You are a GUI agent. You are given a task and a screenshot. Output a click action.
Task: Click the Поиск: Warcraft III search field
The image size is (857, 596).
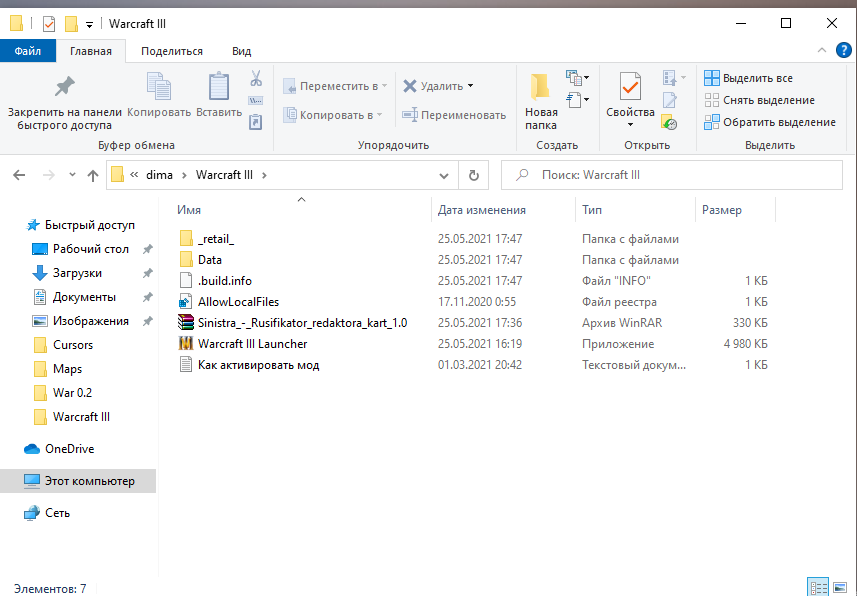[x=672, y=175]
